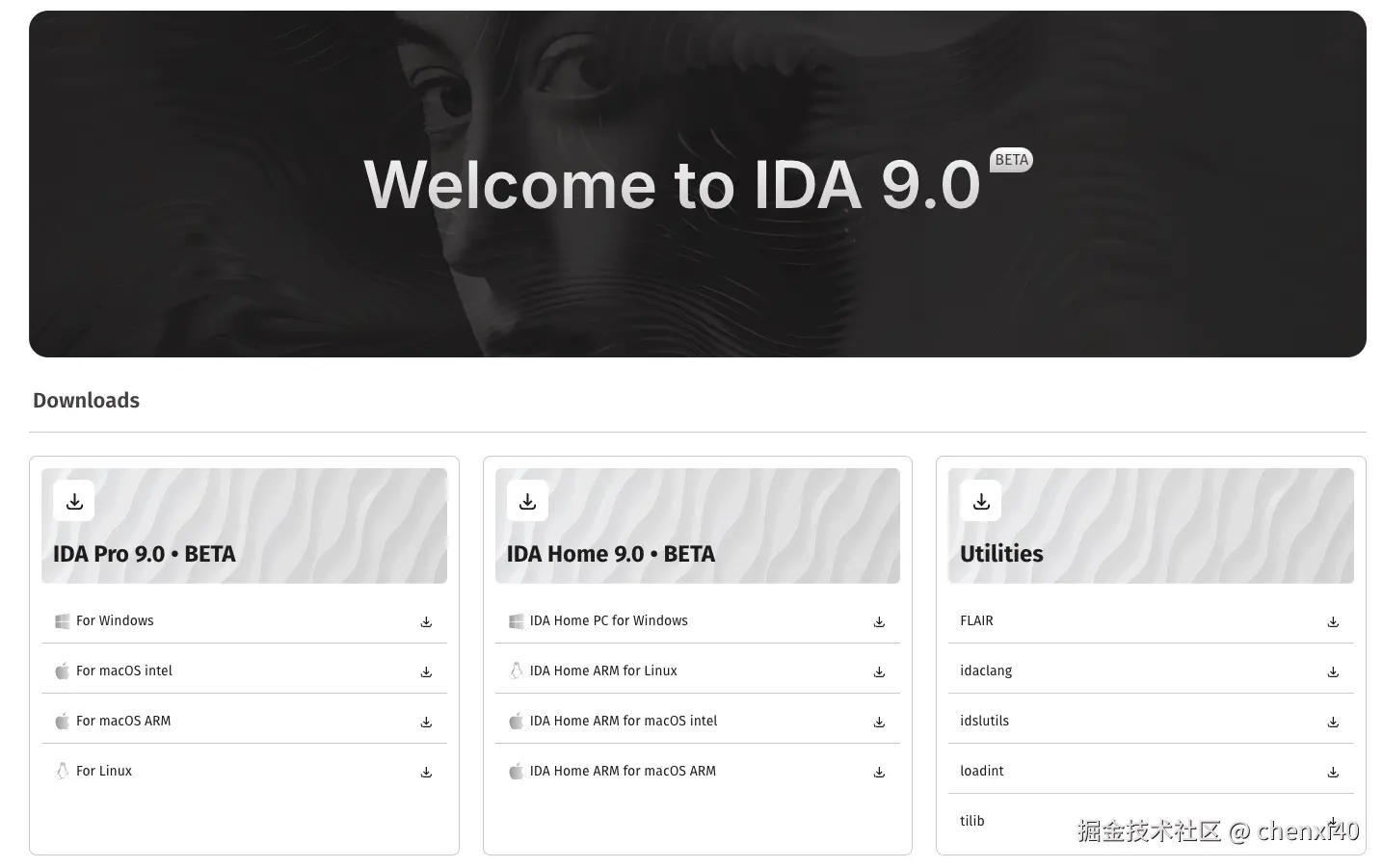Click the Apple logo beside IDA Home ARM for macOS ARM
Screen dimensions: 1383x868
[x=517, y=771]
